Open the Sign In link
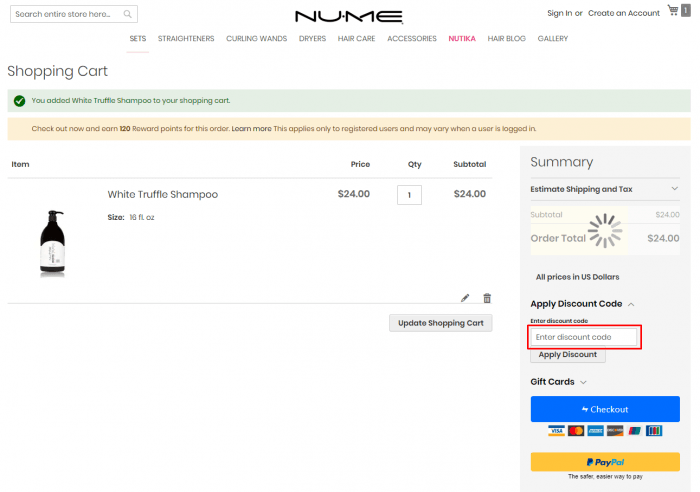The image size is (700, 492). coord(560,13)
